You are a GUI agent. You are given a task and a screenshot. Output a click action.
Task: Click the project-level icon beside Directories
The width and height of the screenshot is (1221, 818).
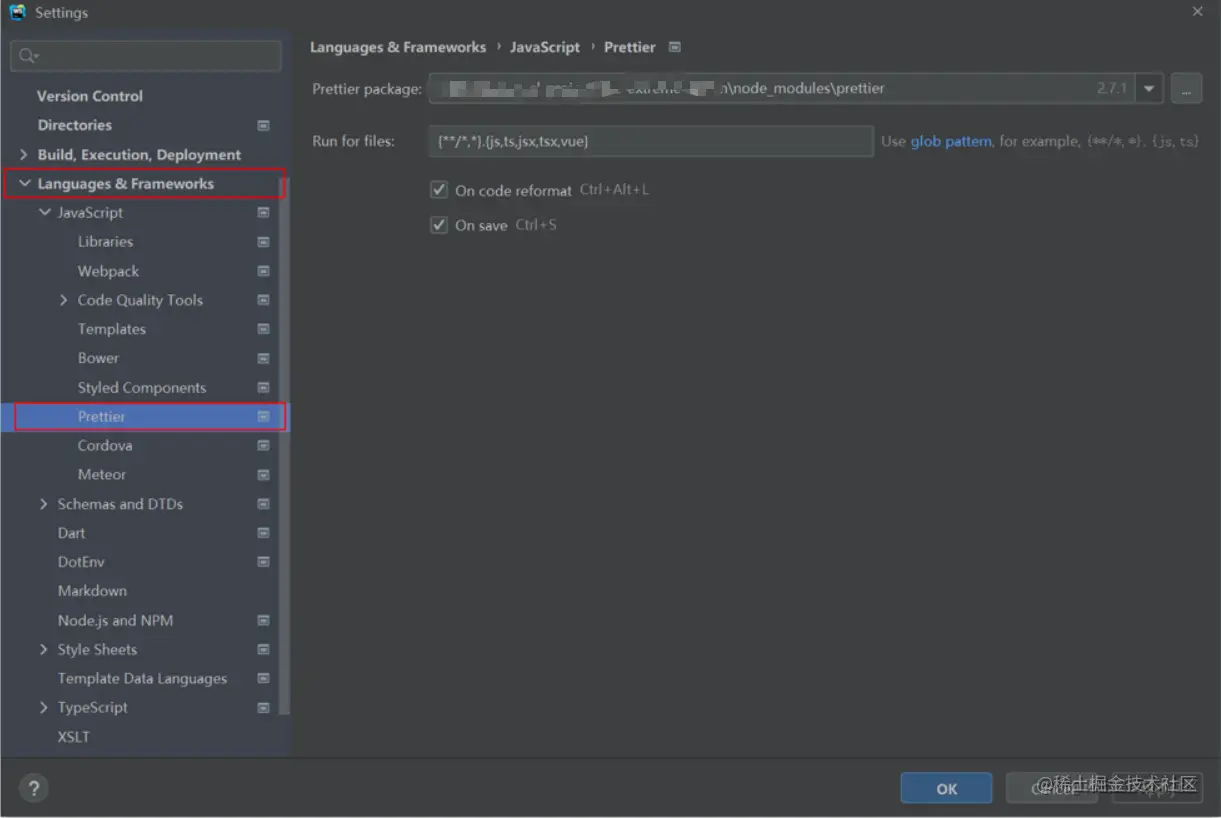(263, 126)
